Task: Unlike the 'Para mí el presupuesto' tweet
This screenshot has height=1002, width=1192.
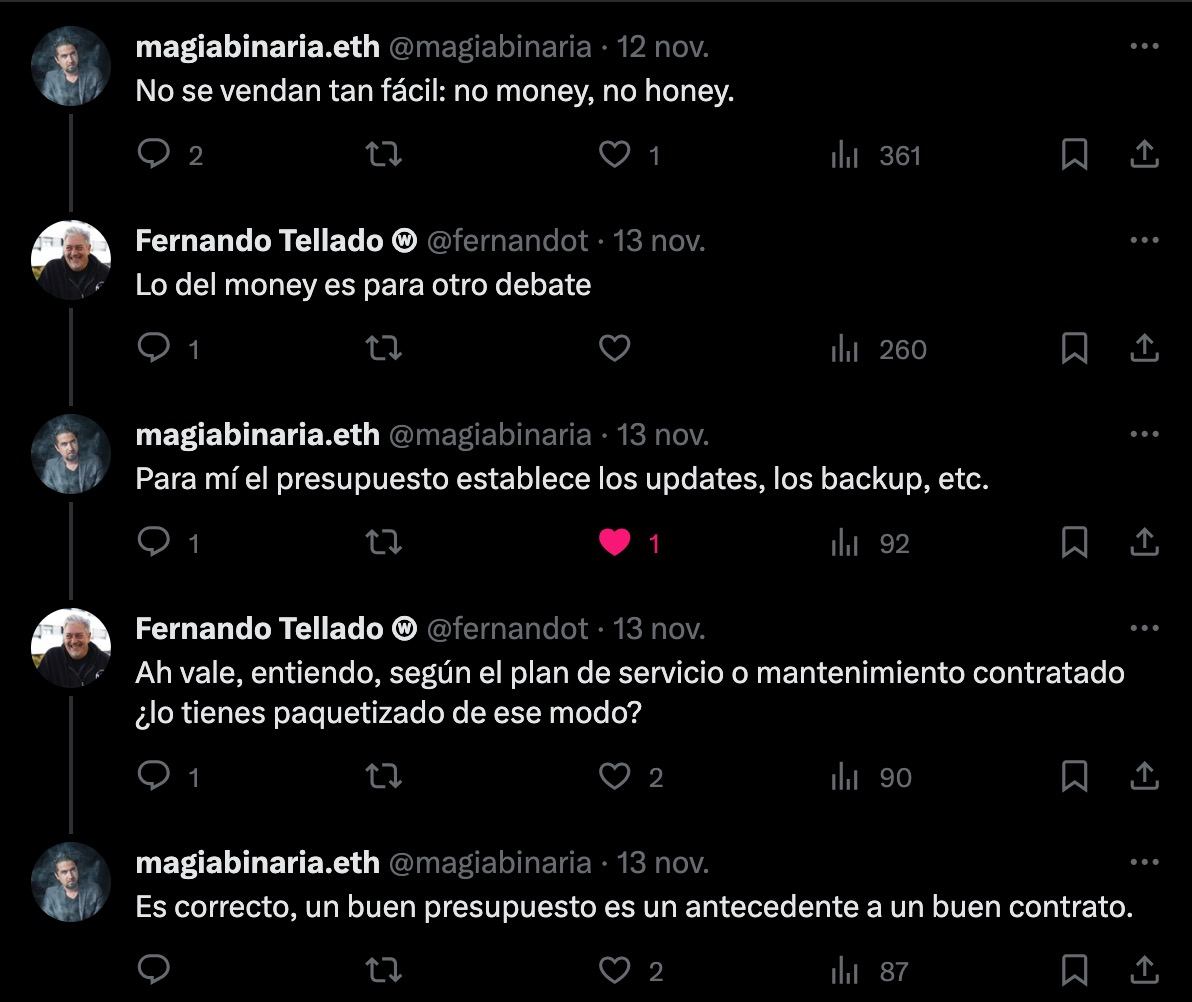Action: [x=614, y=543]
